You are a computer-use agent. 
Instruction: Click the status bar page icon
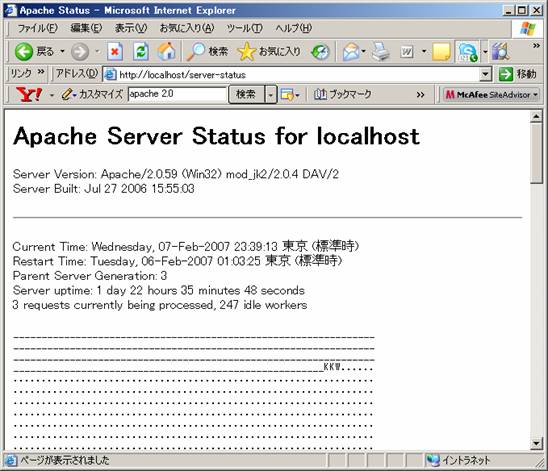pos(11,460)
